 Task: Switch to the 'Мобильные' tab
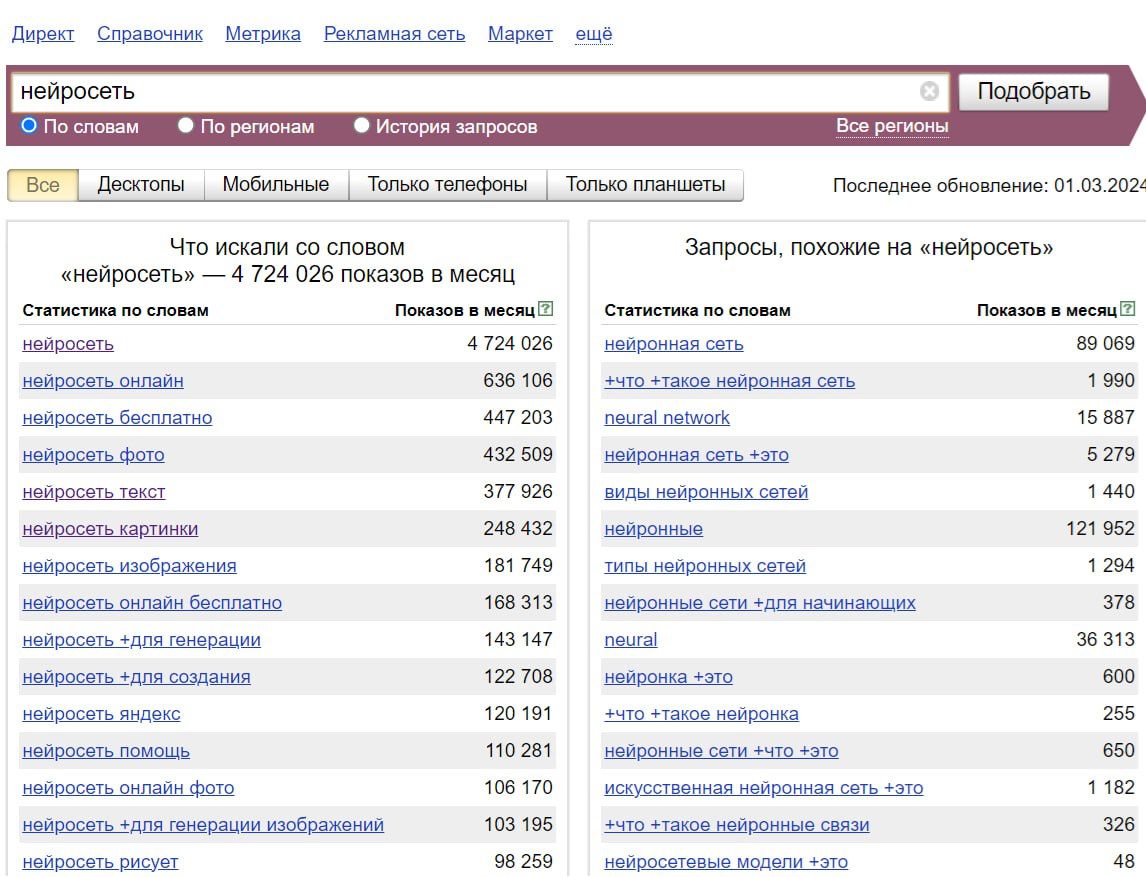(276, 185)
